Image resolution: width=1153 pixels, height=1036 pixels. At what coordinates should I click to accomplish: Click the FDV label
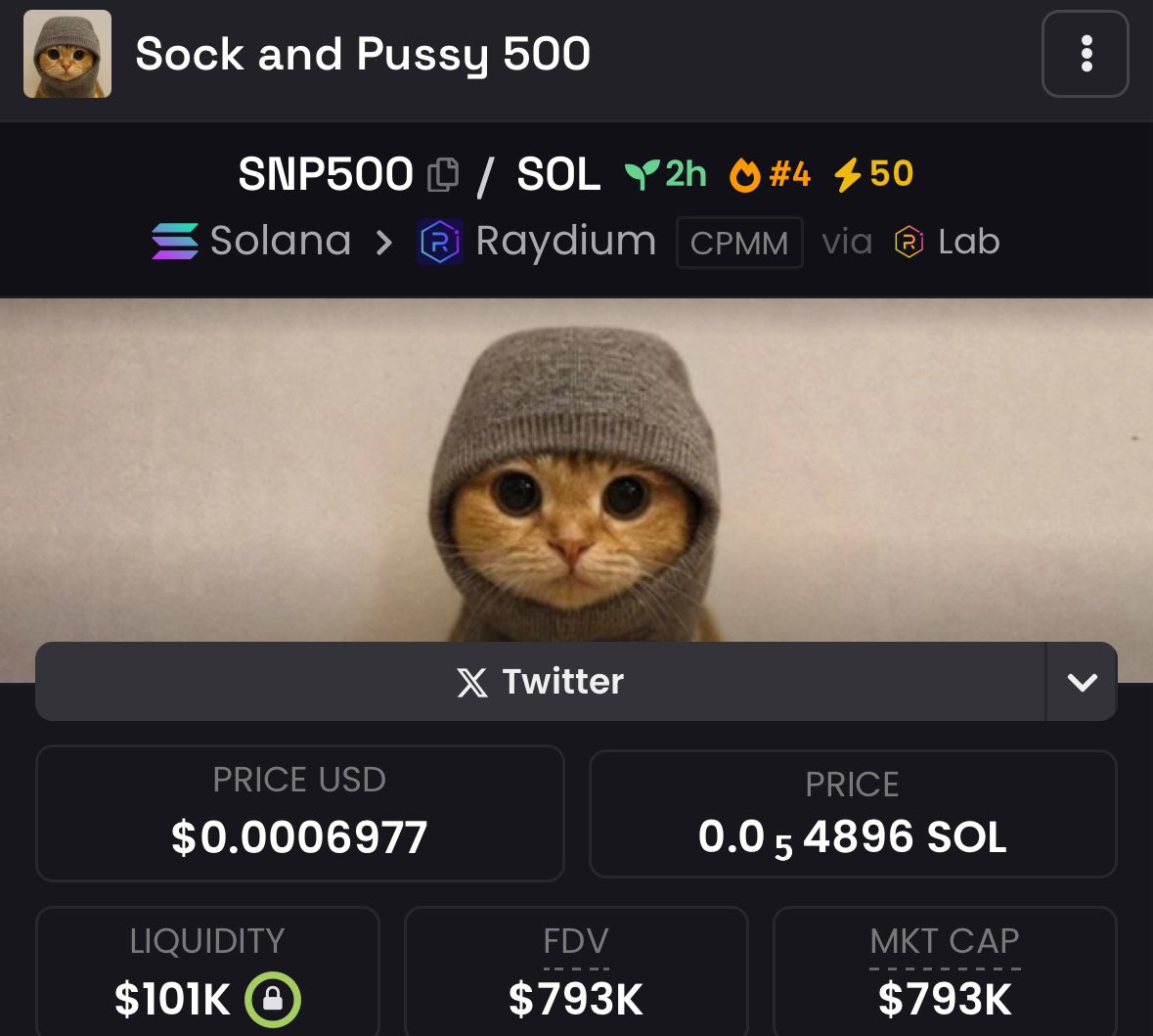point(576,941)
